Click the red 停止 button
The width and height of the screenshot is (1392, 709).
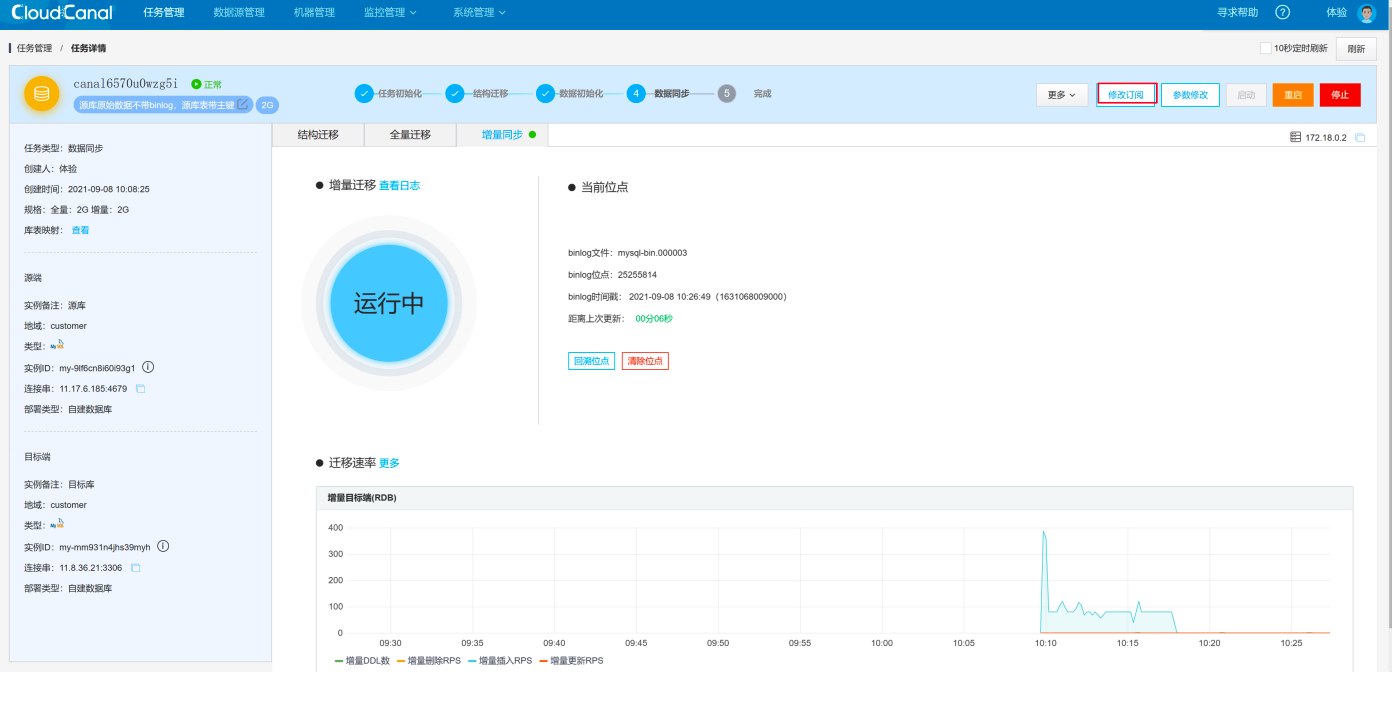[x=1340, y=95]
